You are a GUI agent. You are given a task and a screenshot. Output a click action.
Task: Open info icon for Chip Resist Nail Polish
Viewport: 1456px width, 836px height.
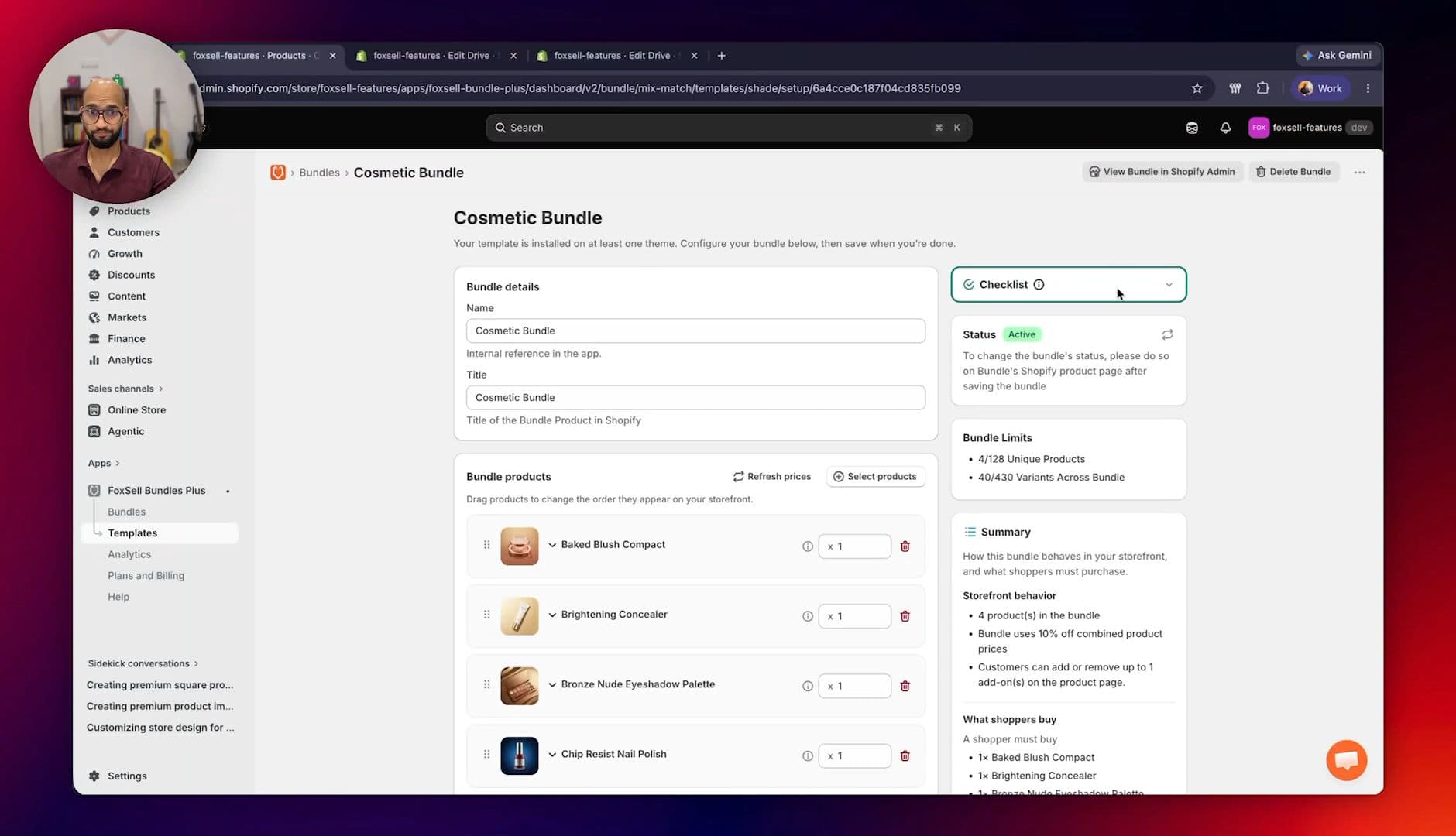[x=808, y=755]
